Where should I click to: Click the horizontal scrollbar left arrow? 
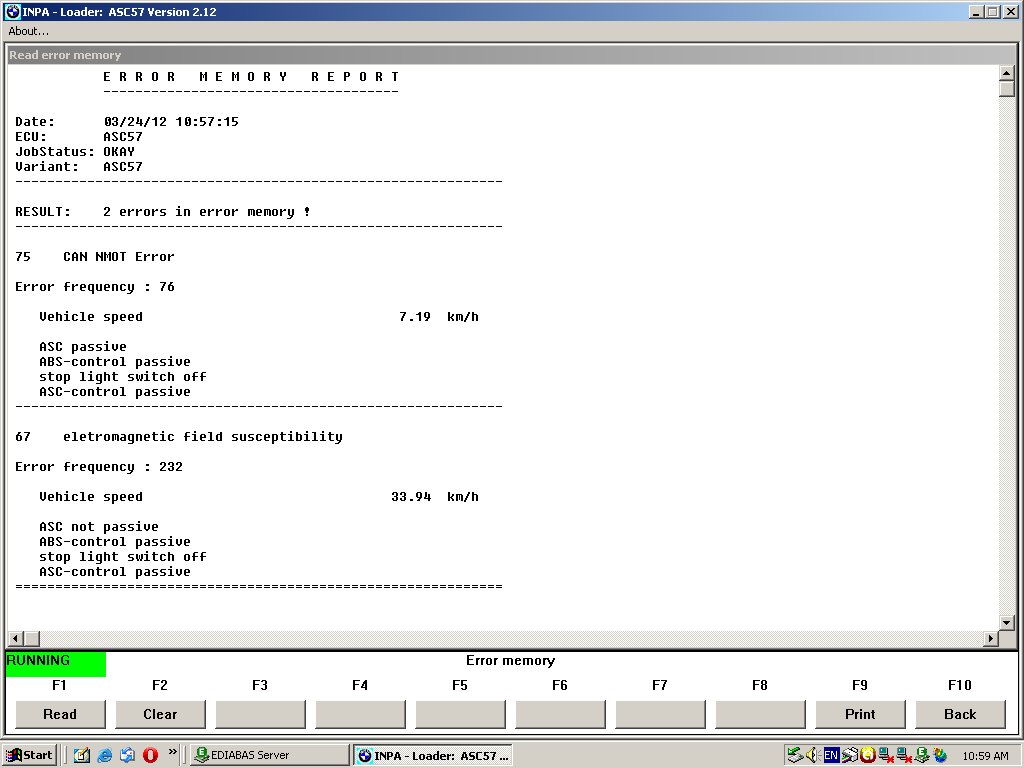pyautogui.click(x=15, y=639)
